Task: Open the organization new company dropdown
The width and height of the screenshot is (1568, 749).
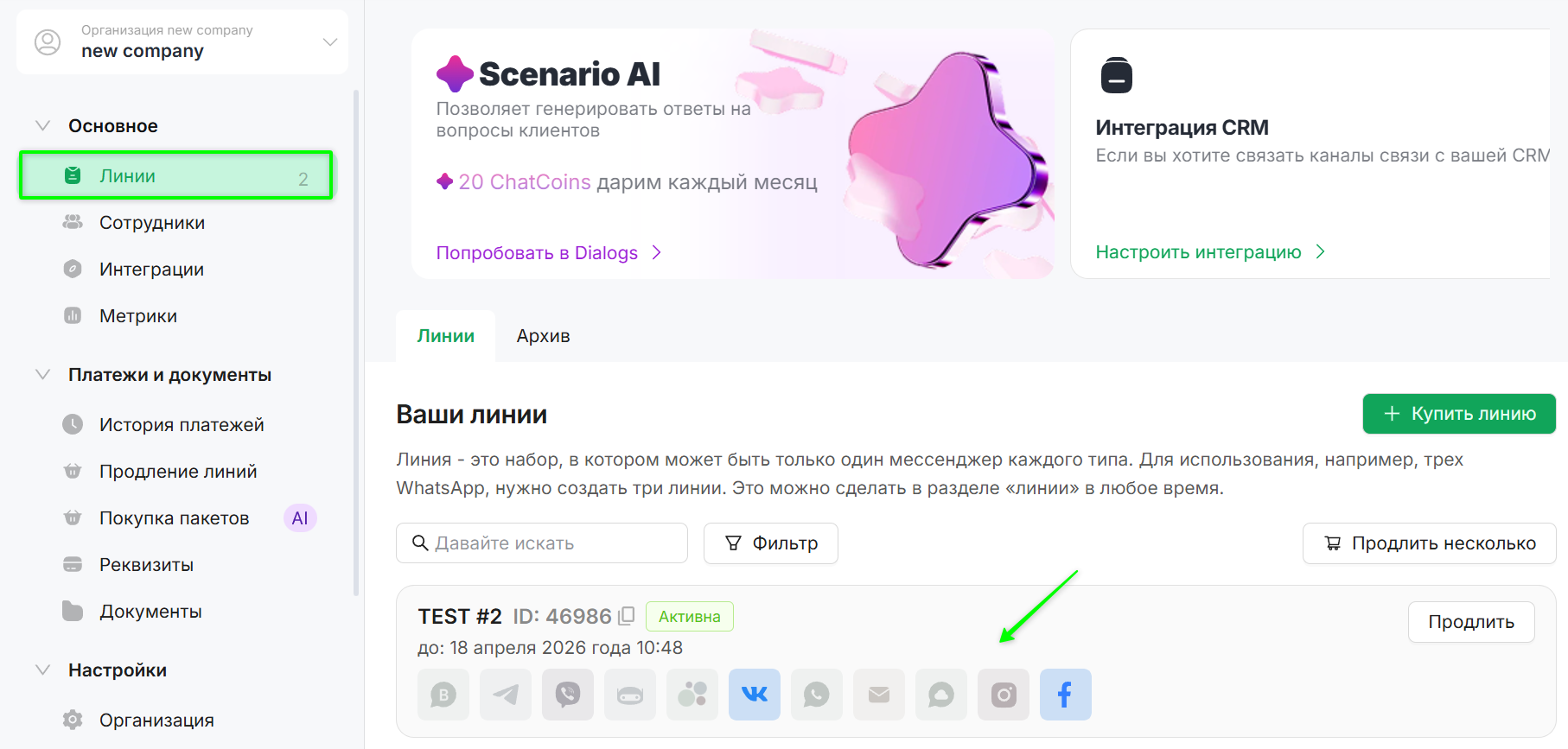Action: tap(328, 42)
